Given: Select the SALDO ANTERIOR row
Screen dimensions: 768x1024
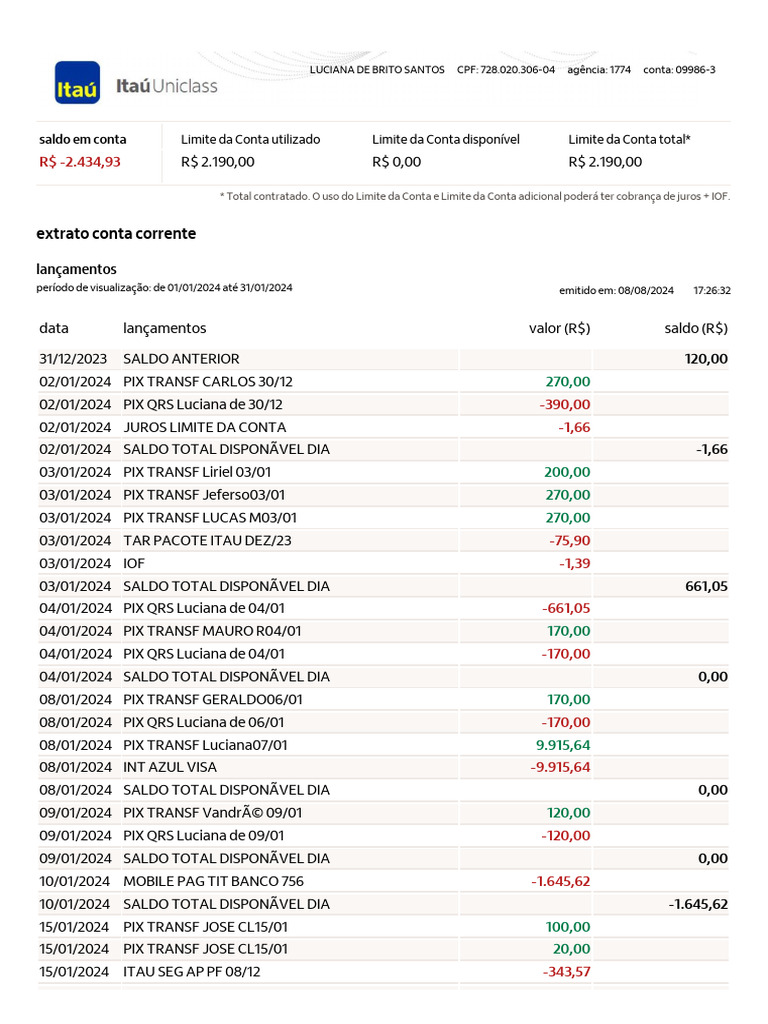Looking at the screenshot, I should (181, 359).
